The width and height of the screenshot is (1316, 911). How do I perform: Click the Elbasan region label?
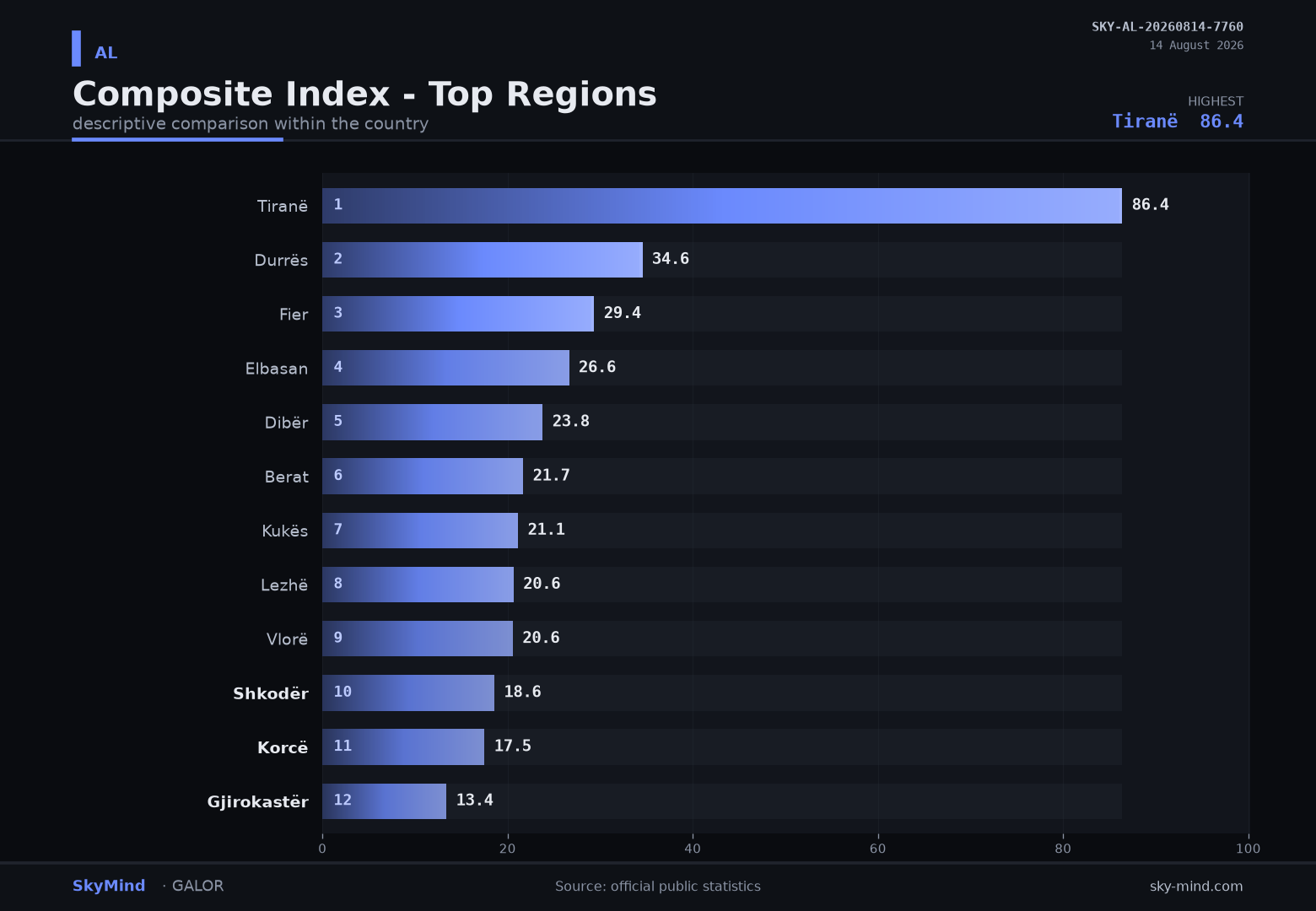277,368
